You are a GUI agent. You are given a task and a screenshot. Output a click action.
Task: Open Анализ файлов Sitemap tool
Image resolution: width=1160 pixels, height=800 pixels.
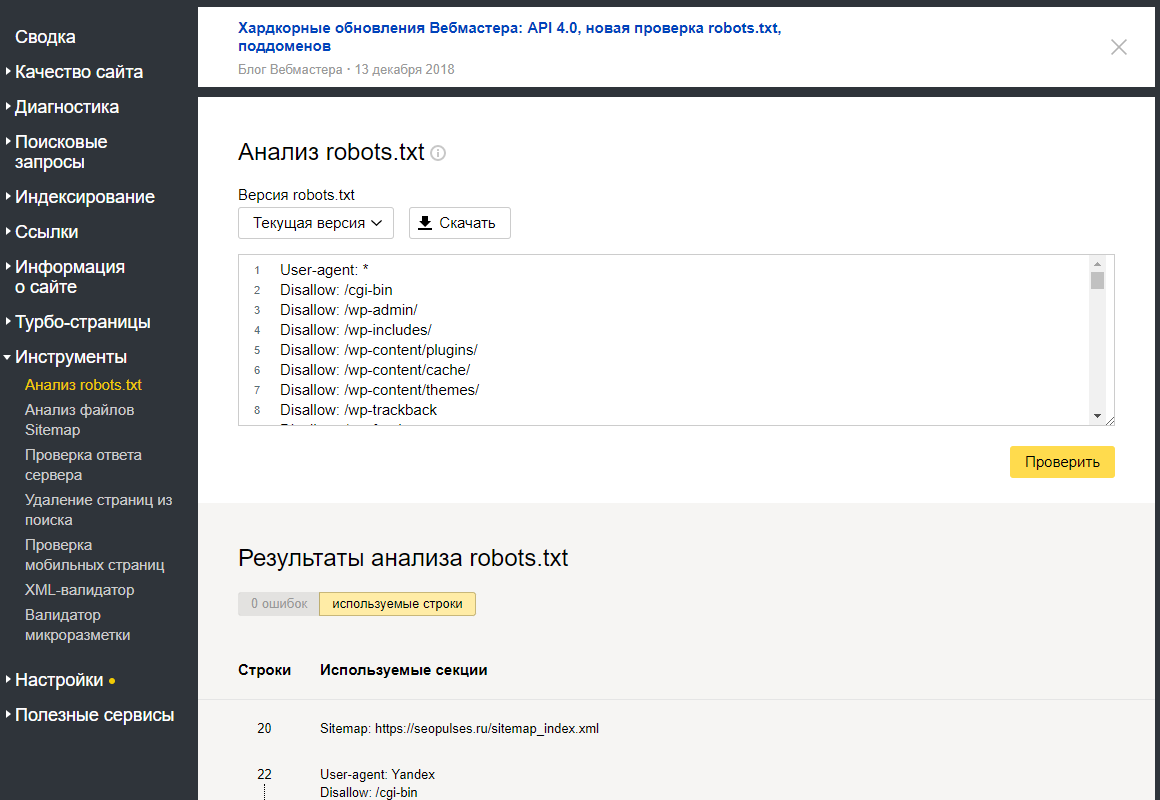point(79,420)
